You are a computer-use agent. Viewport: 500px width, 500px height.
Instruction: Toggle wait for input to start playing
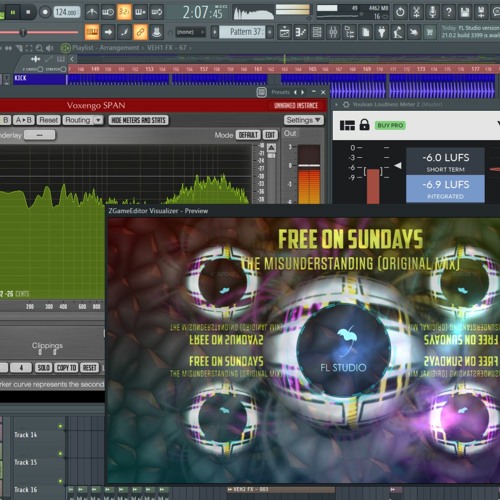pyautogui.click(x=108, y=12)
